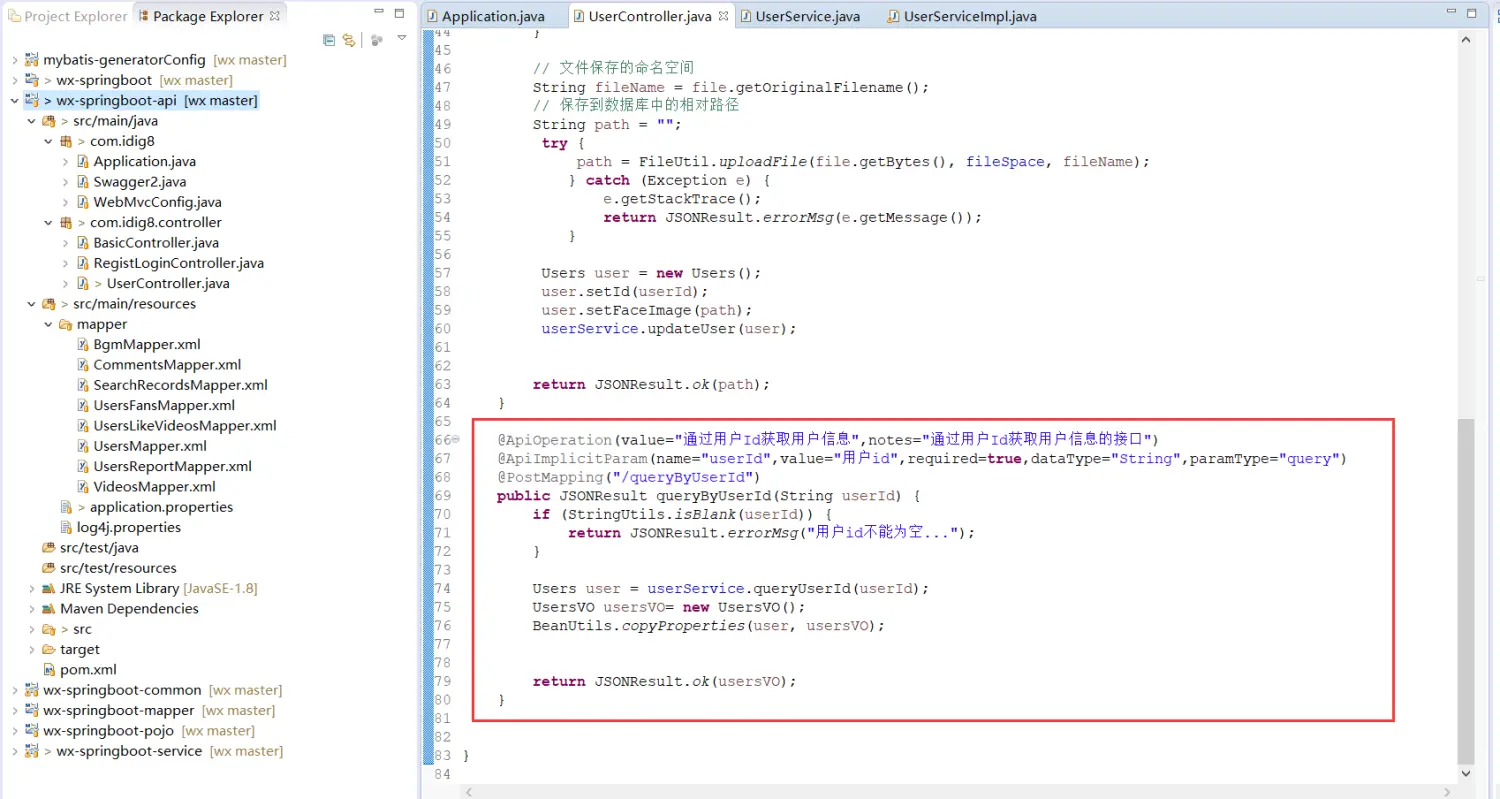Click the wx-springboot-pojo project icon
Viewport: 1500px width, 799px height.
pyautogui.click(x=32, y=731)
